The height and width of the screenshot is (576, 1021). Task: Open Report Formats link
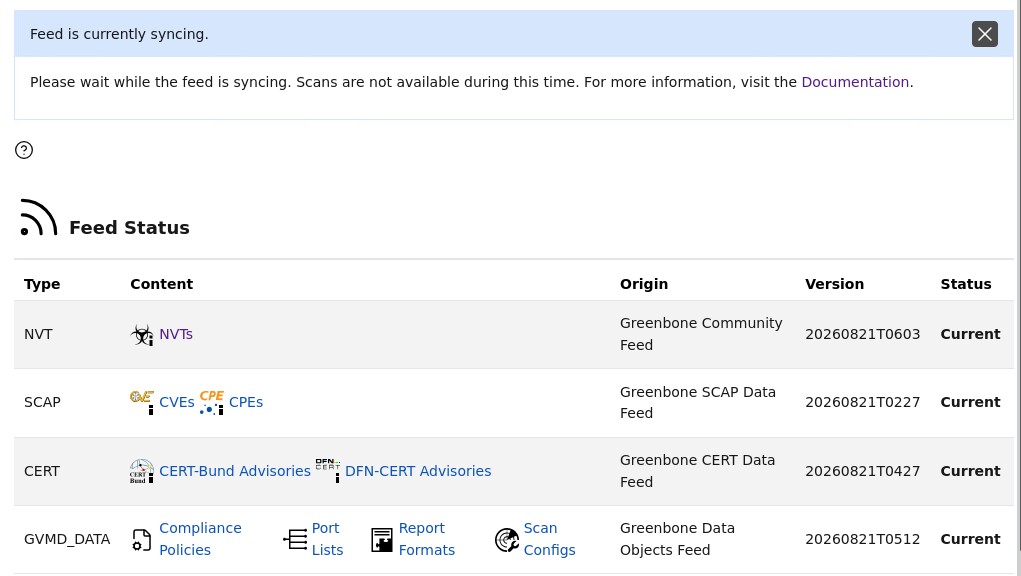[427, 539]
